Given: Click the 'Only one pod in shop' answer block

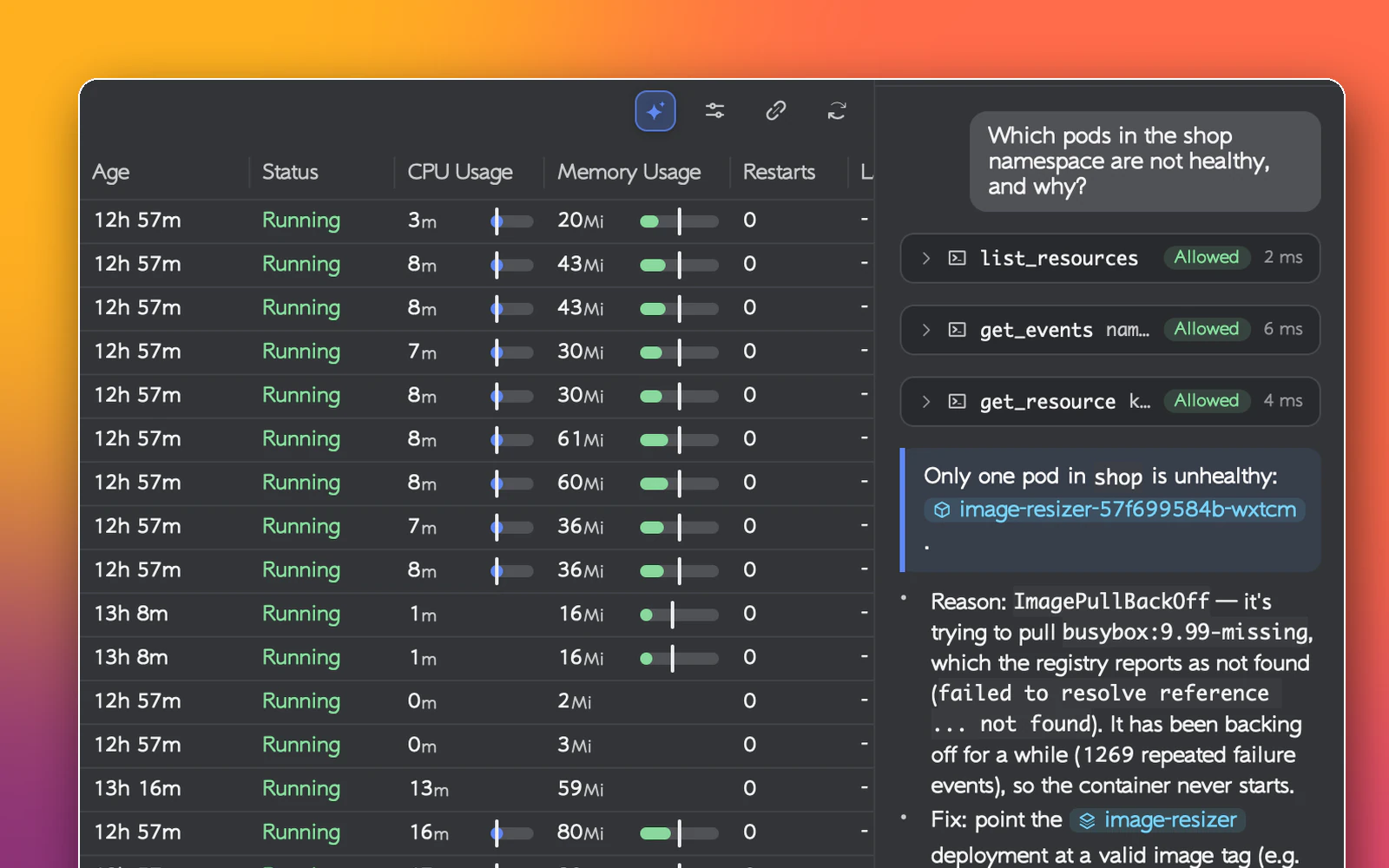Looking at the screenshot, I should pos(1110,510).
